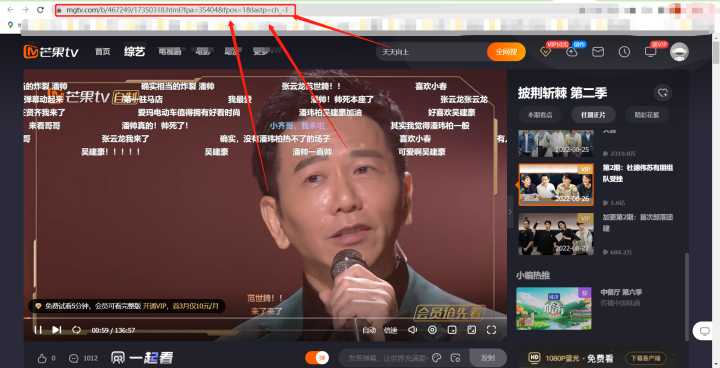This screenshot has height=368, width=720.
Task: Click the 发送 danmaku send button
Action: (488, 358)
